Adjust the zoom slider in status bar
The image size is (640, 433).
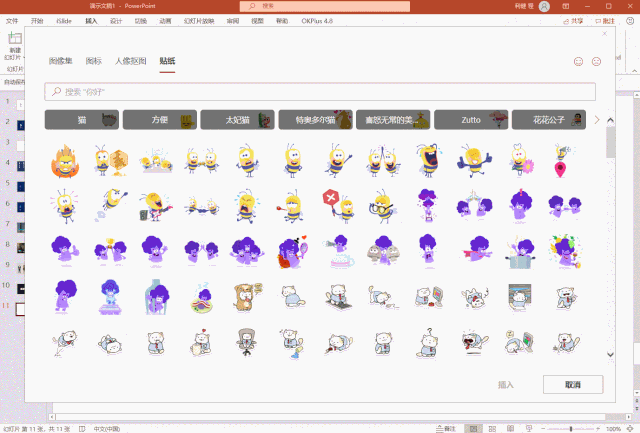(571, 429)
